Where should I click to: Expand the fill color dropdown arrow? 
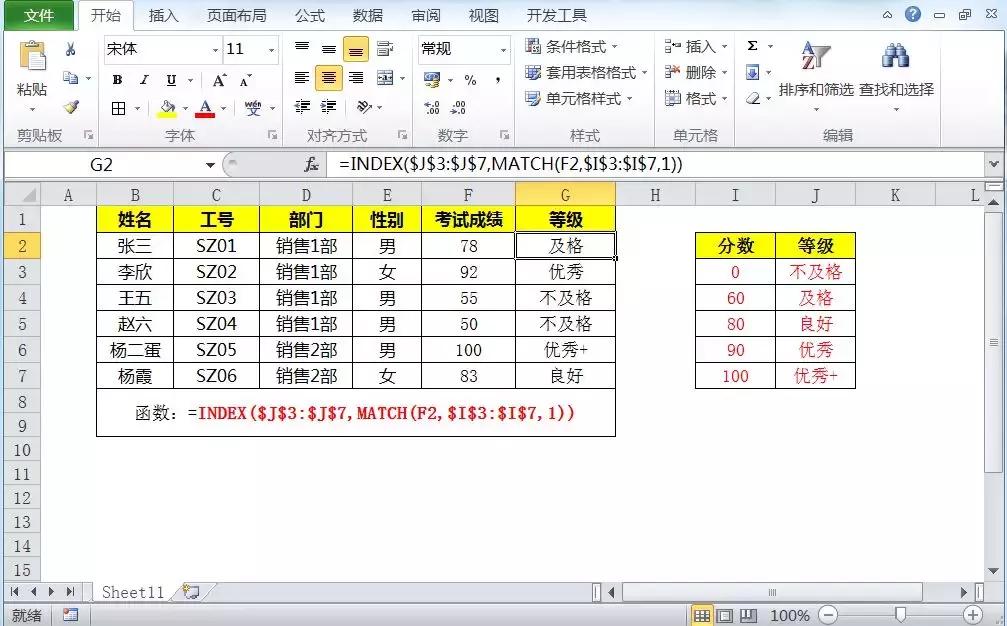(184, 107)
